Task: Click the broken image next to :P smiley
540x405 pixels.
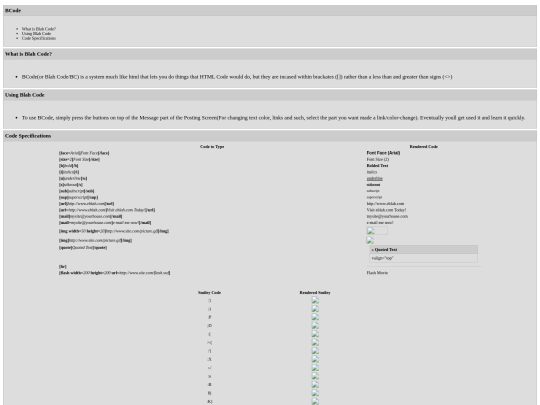Action: (315, 317)
